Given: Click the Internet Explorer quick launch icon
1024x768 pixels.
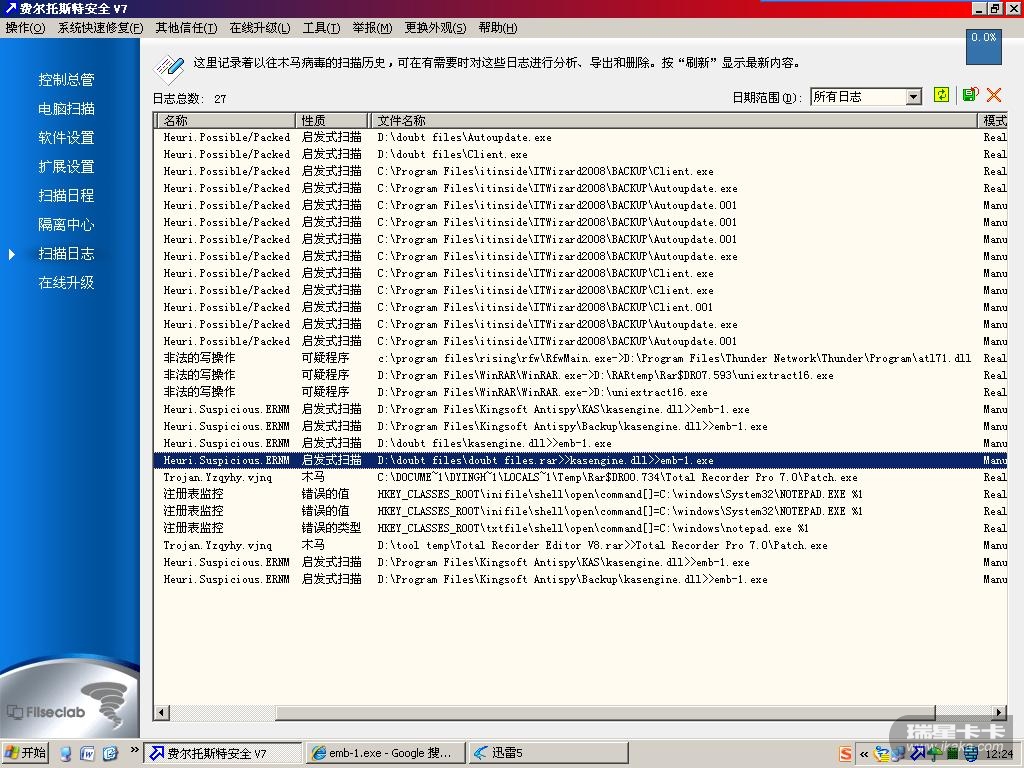Looking at the screenshot, I should pyautogui.click(x=110, y=753).
